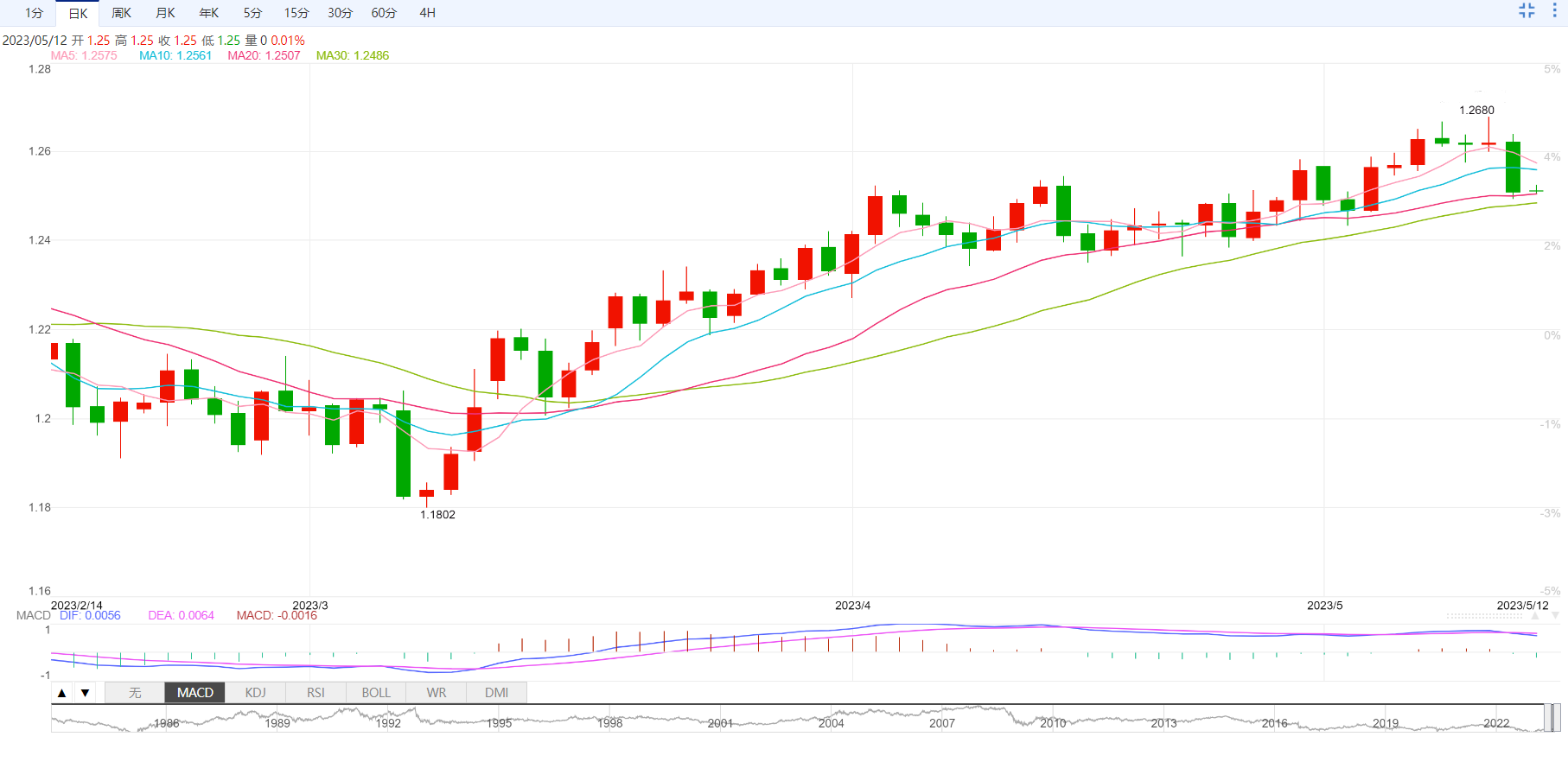
Task: Click the right handle of the range slider
Action: 1555,718
